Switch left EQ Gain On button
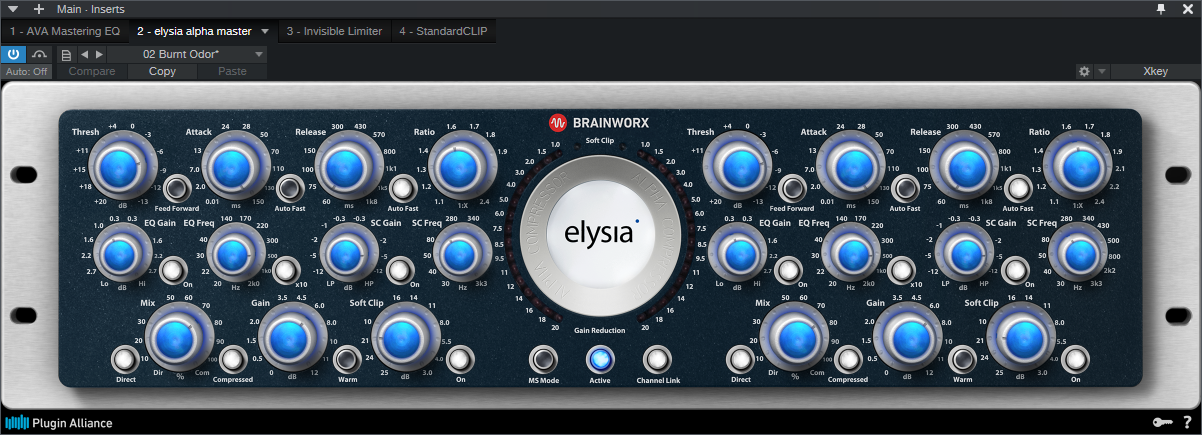1202x435 pixels. (x=173, y=270)
